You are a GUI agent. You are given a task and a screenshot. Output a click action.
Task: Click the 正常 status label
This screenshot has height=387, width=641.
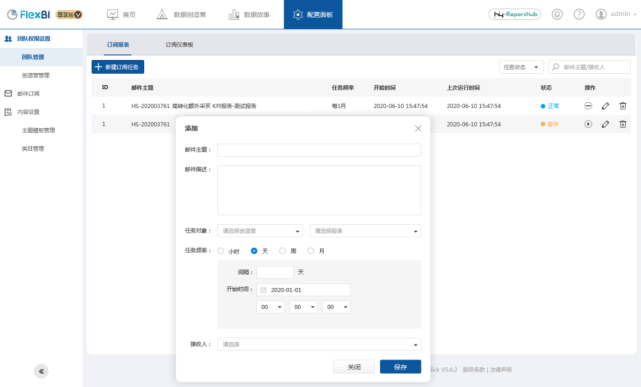(553, 106)
